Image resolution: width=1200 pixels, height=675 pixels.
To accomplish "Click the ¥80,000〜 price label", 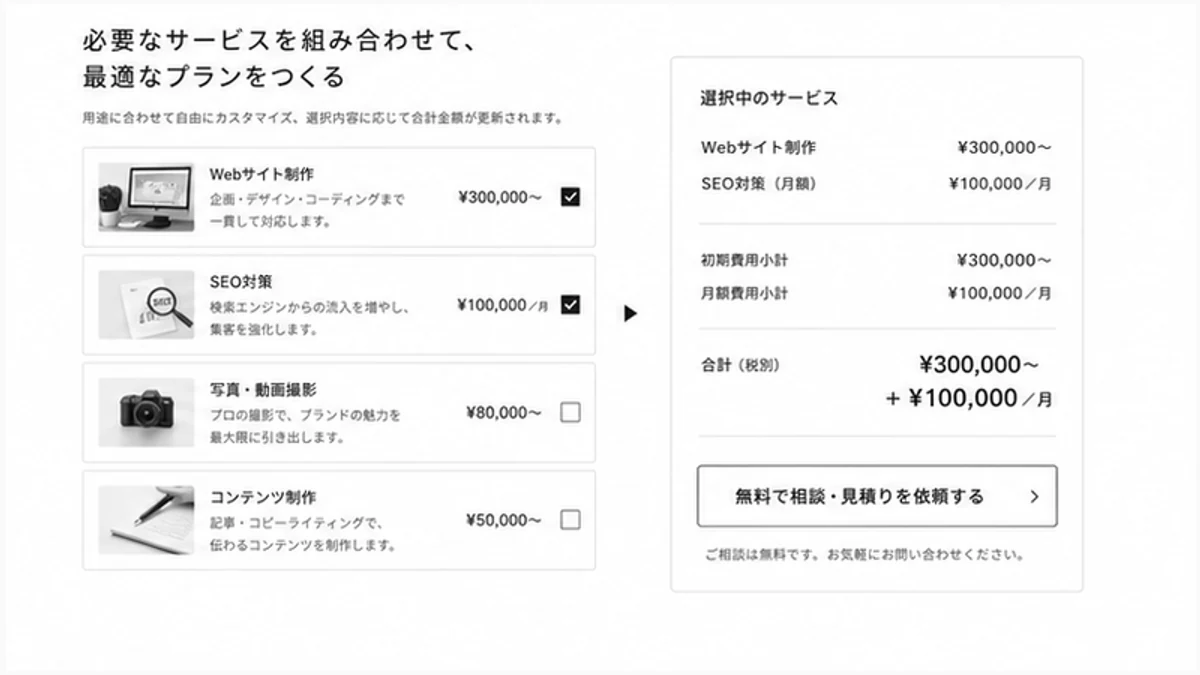I will coord(504,412).
